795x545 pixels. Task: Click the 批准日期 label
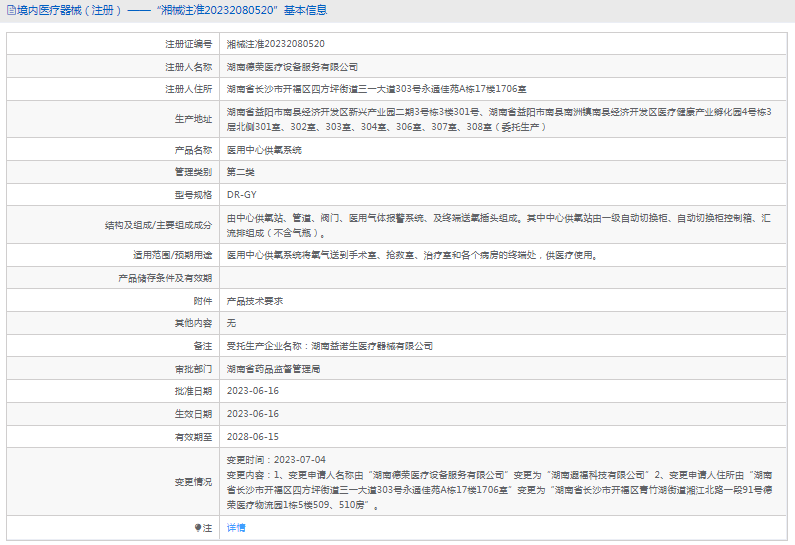(193, 391)
